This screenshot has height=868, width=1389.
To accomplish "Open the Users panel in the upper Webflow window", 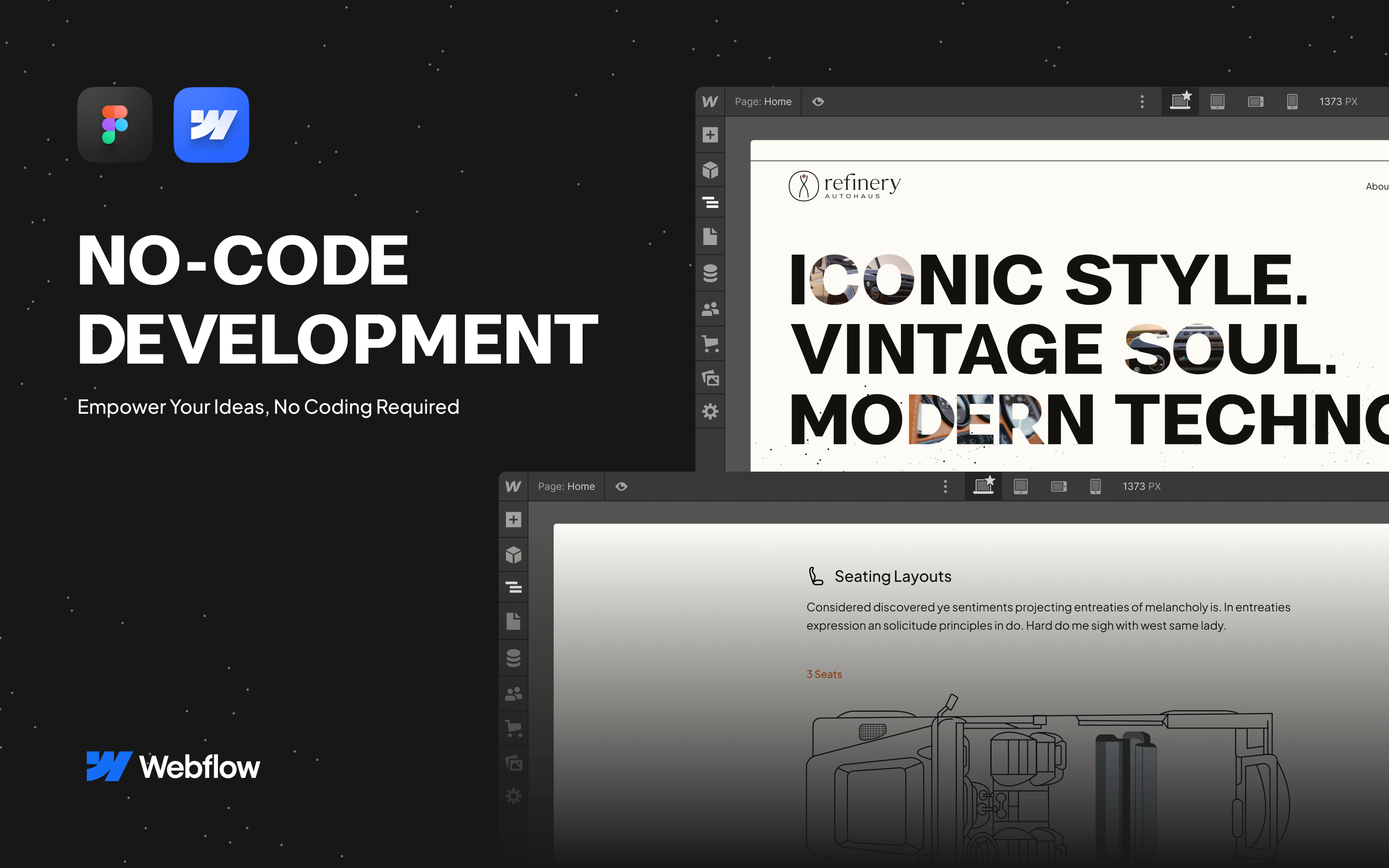I will point(710,310).
